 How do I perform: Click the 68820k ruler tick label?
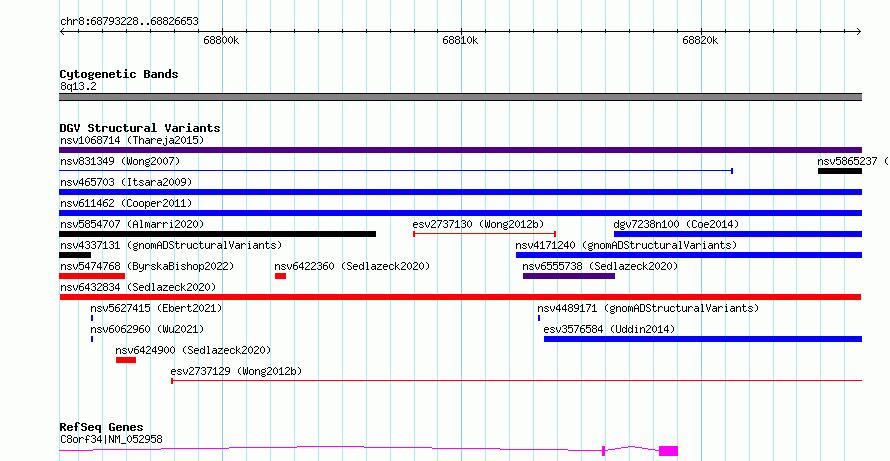point(700,40)
